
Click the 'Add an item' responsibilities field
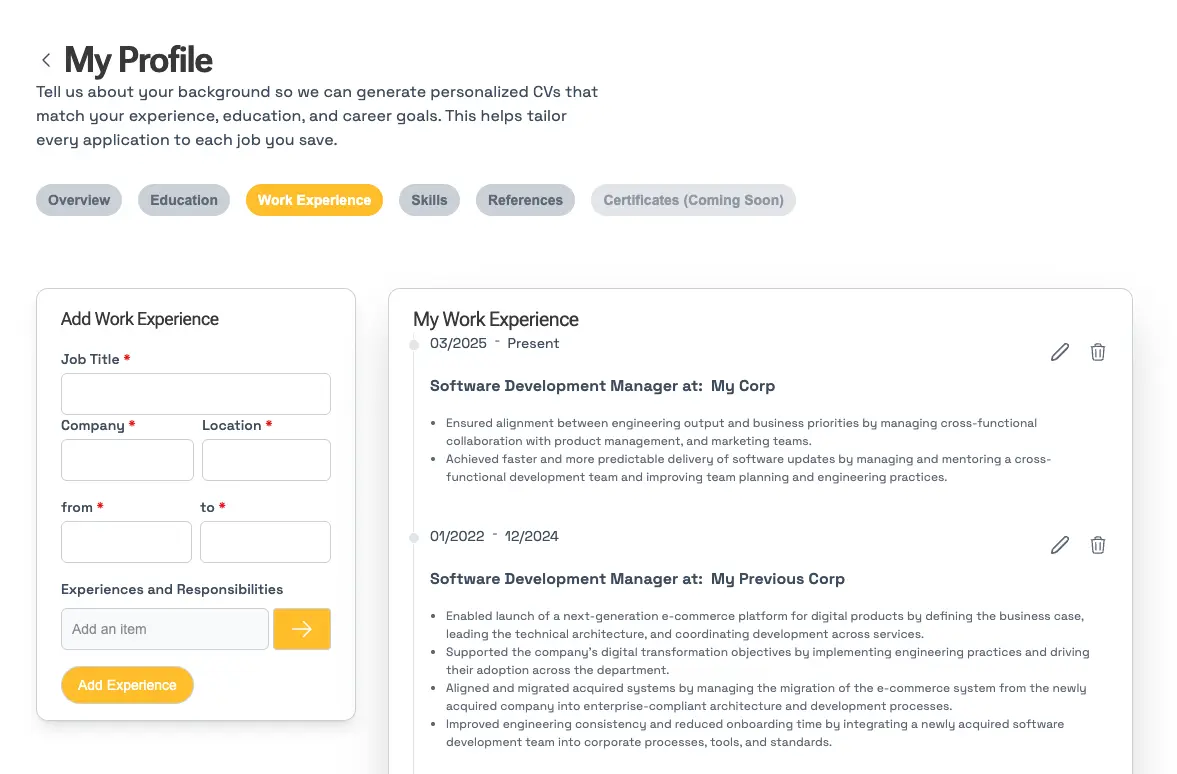tap(165, 629)
